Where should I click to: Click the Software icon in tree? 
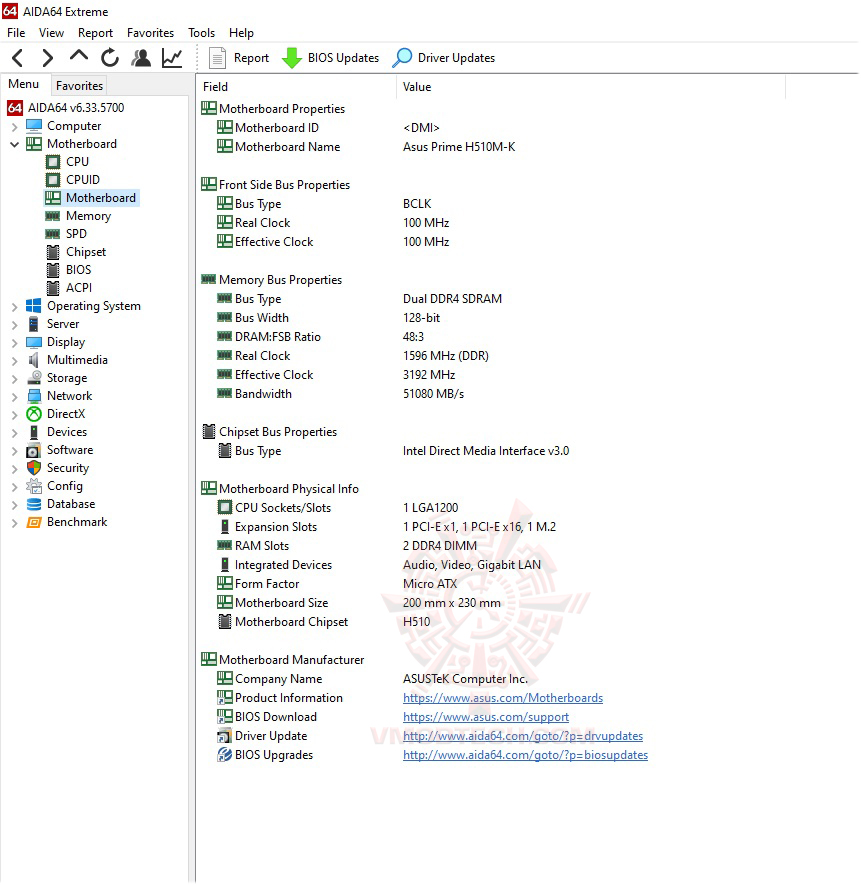tap(34, 450)
